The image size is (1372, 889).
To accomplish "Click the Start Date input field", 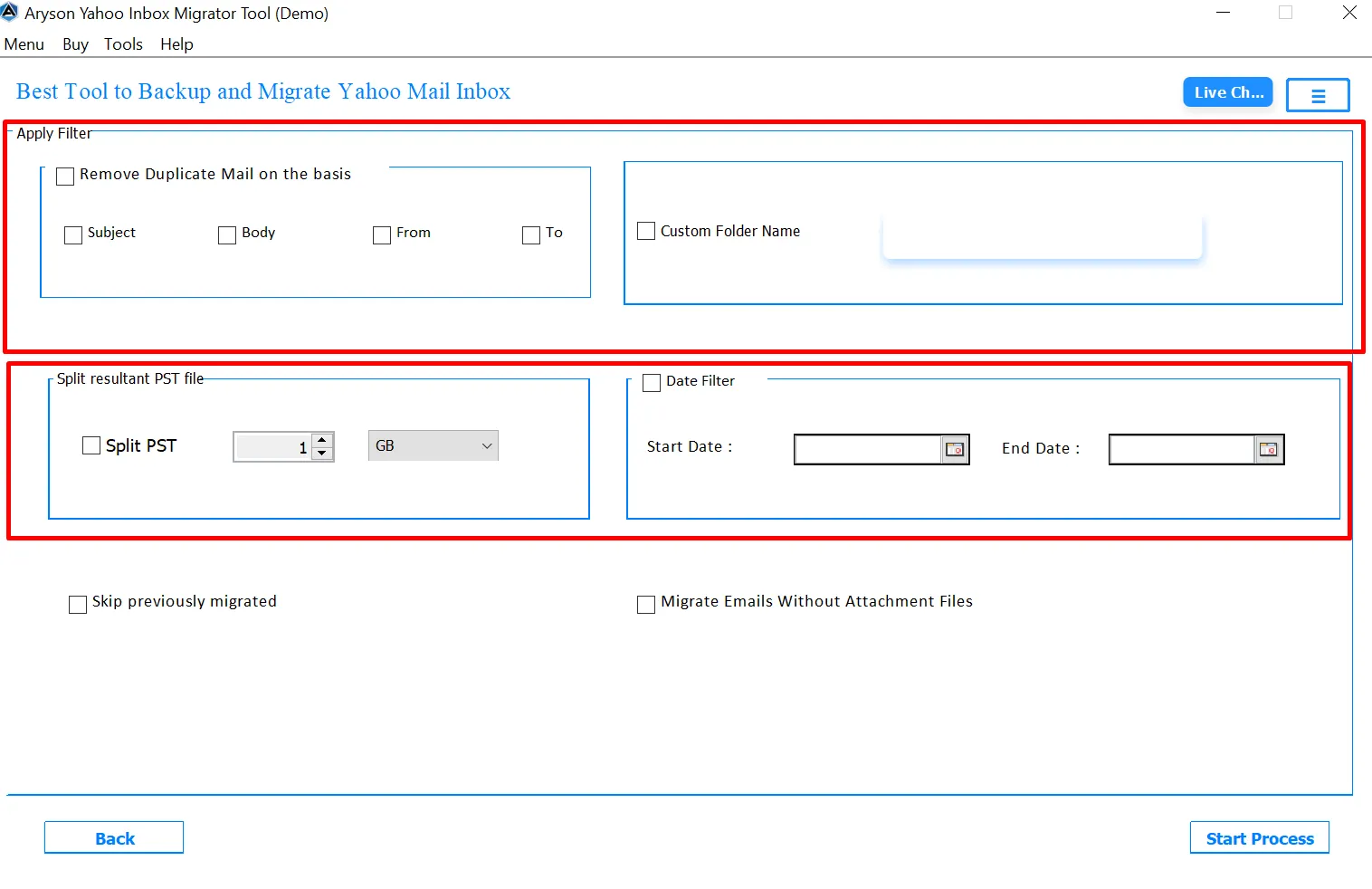I will 869,449.
